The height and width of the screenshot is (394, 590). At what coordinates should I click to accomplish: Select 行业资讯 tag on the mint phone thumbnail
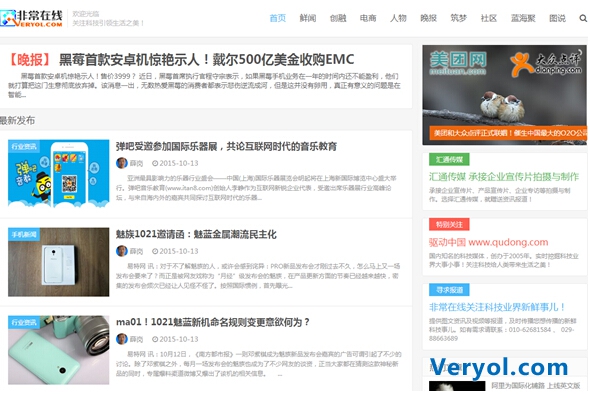(x=24, y=323)
